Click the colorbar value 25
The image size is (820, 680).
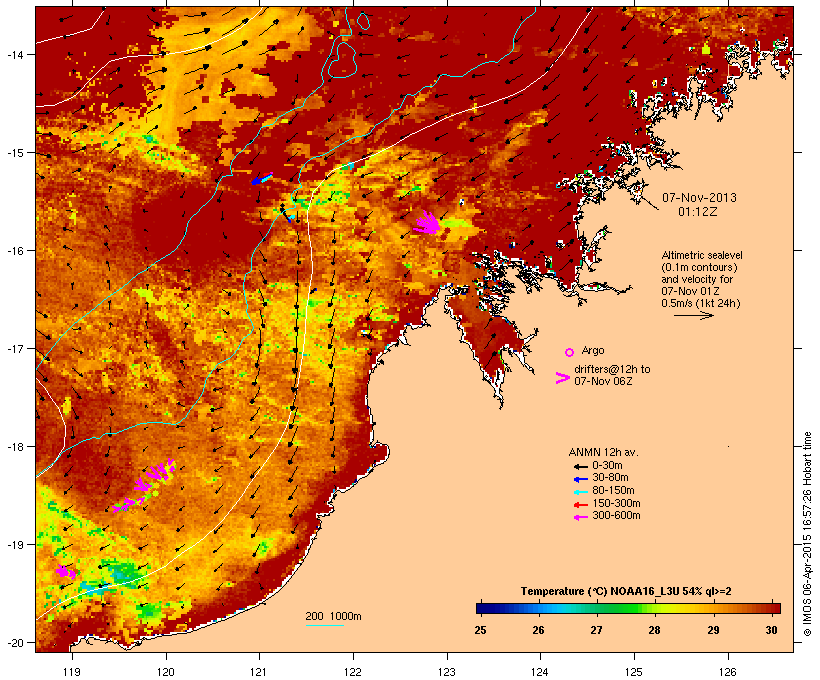480,630
